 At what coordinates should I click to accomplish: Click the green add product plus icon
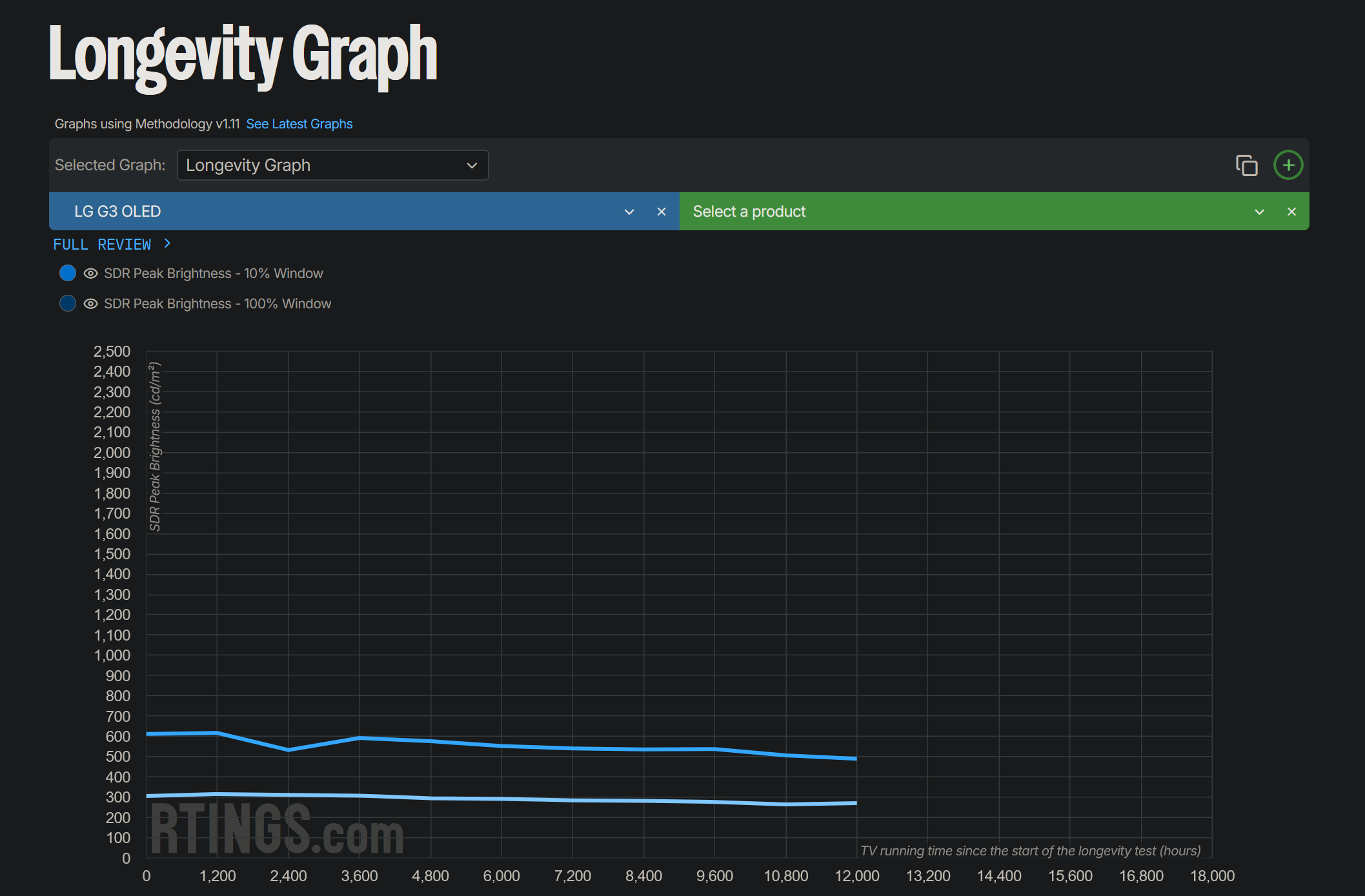[1288, 165]
